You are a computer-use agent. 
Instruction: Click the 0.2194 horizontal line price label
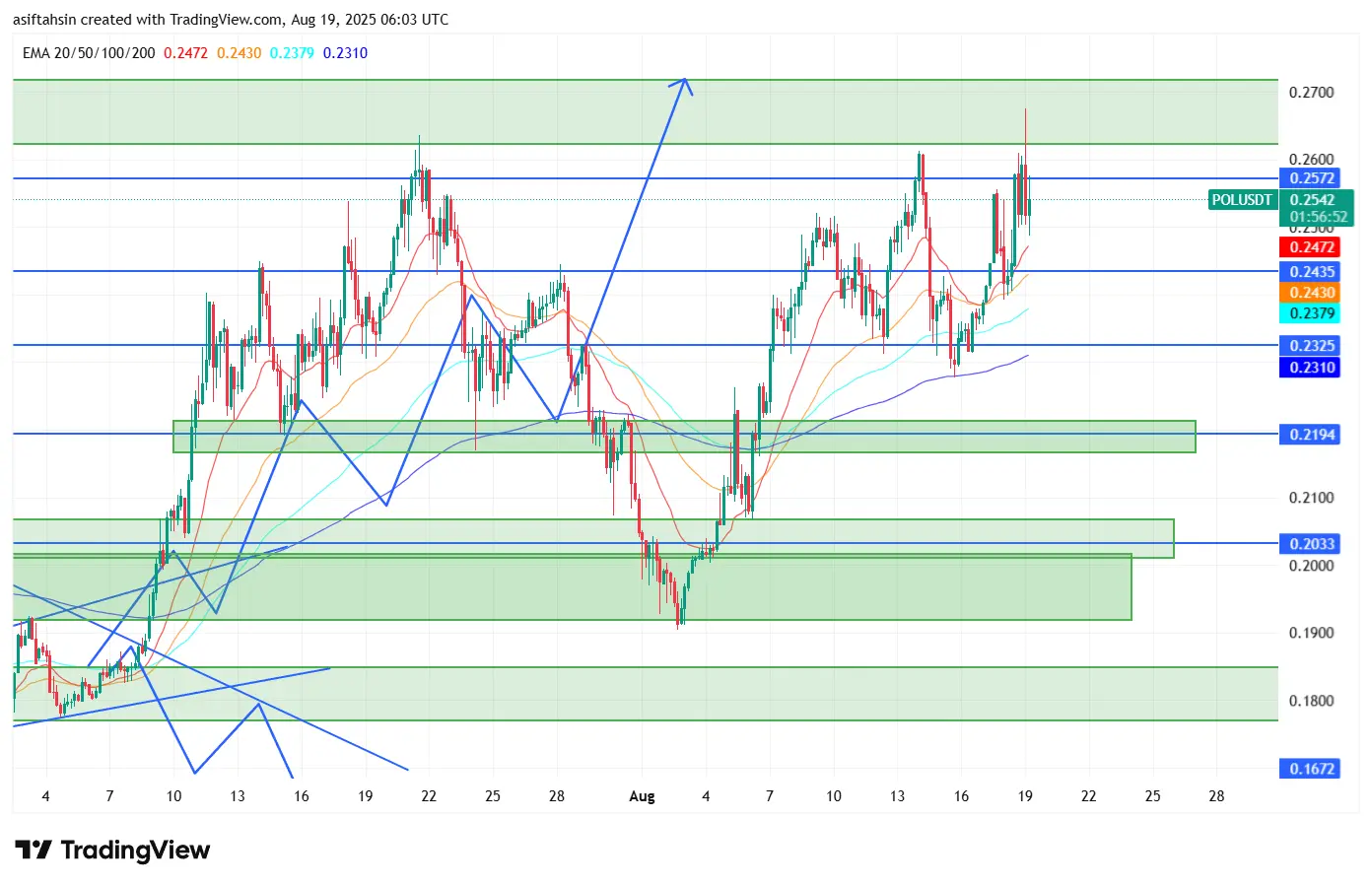(1310, 435)
